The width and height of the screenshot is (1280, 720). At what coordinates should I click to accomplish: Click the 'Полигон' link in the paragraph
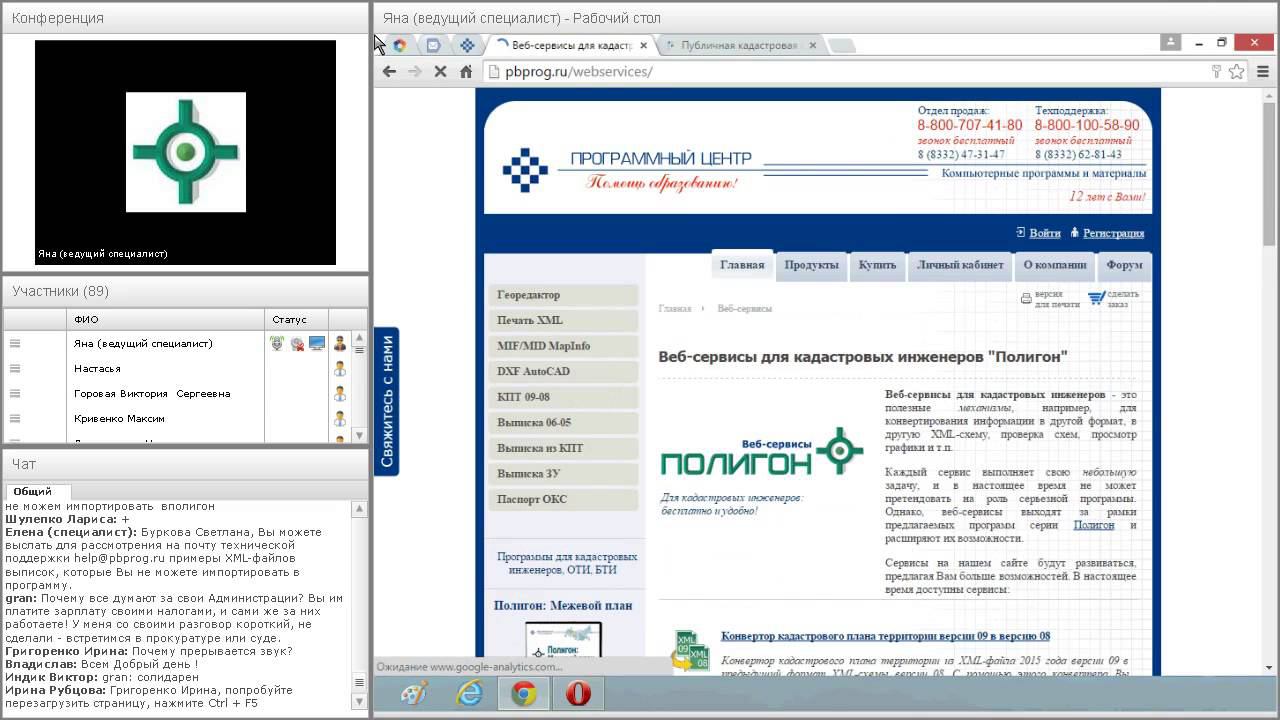[1093, 525]
